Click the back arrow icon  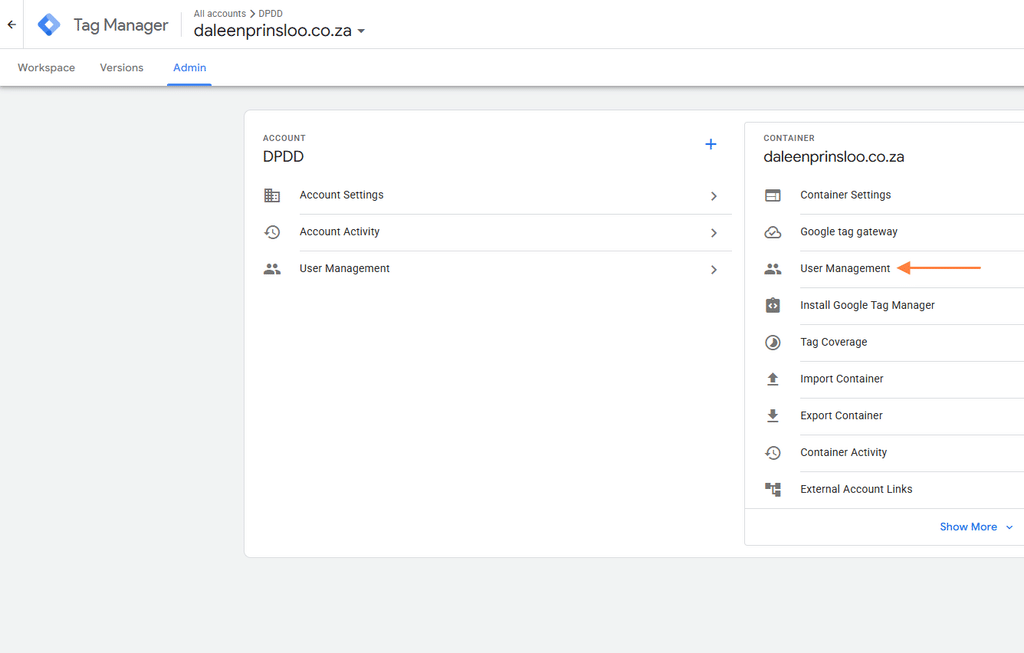[x=12, y=25]
